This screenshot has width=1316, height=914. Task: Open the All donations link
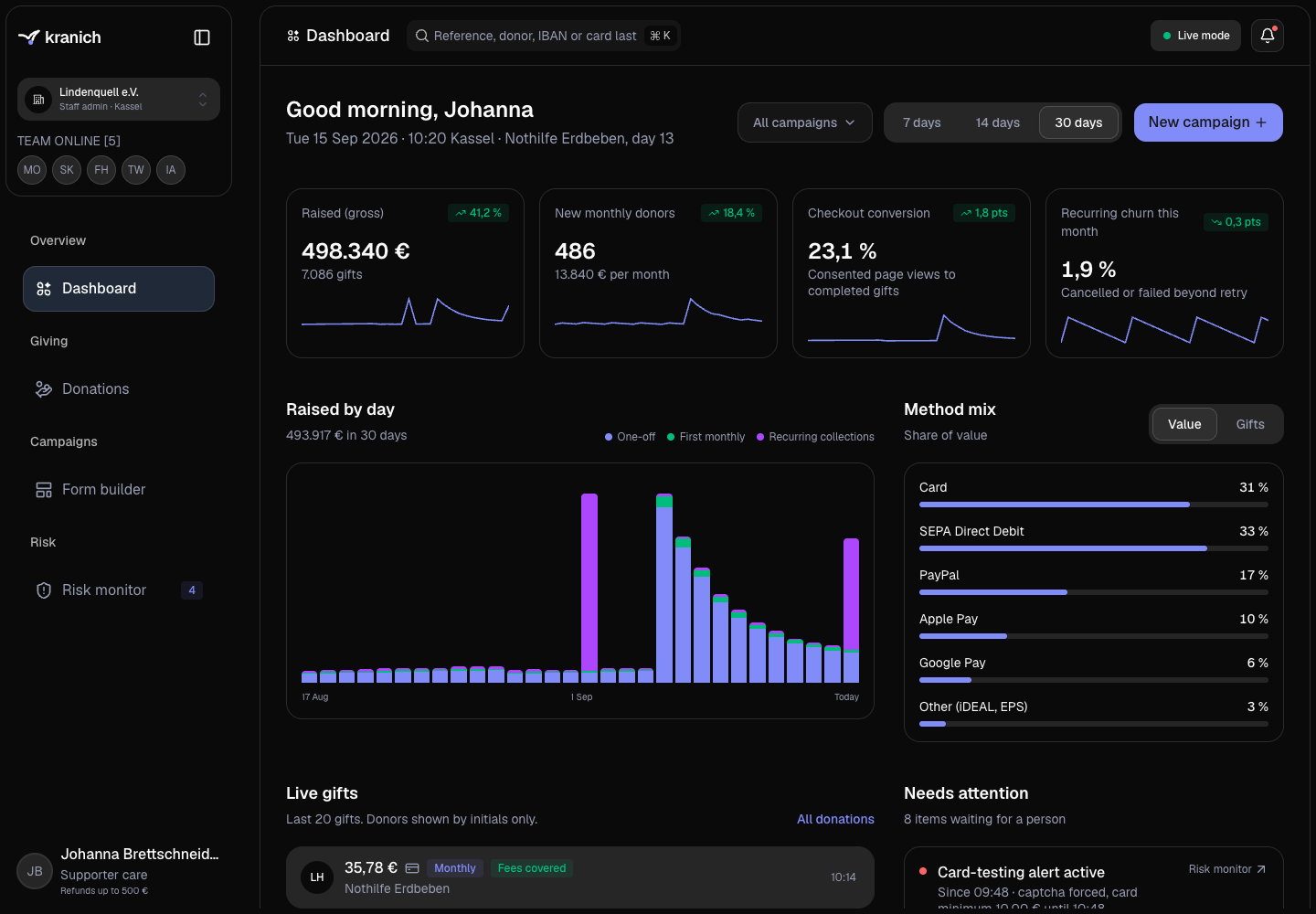click(x=835, y=819)
